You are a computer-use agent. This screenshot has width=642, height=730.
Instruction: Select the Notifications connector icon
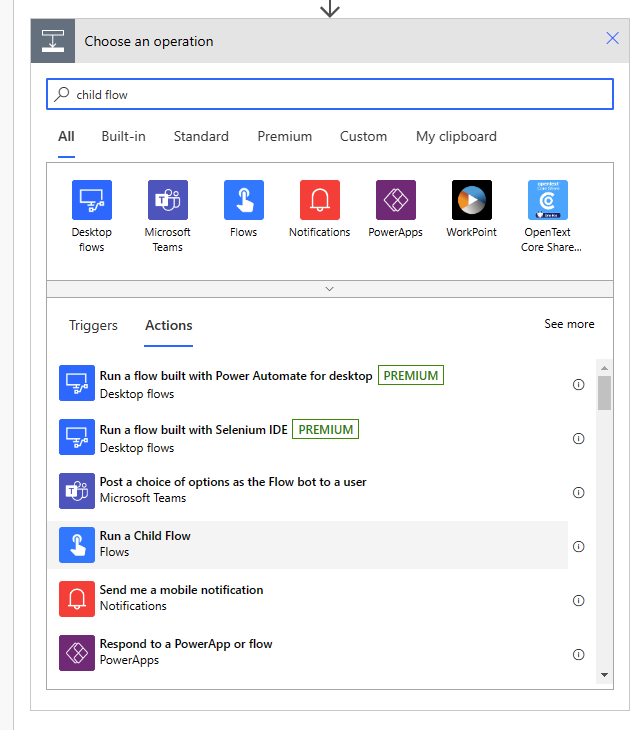click(320, 200)
